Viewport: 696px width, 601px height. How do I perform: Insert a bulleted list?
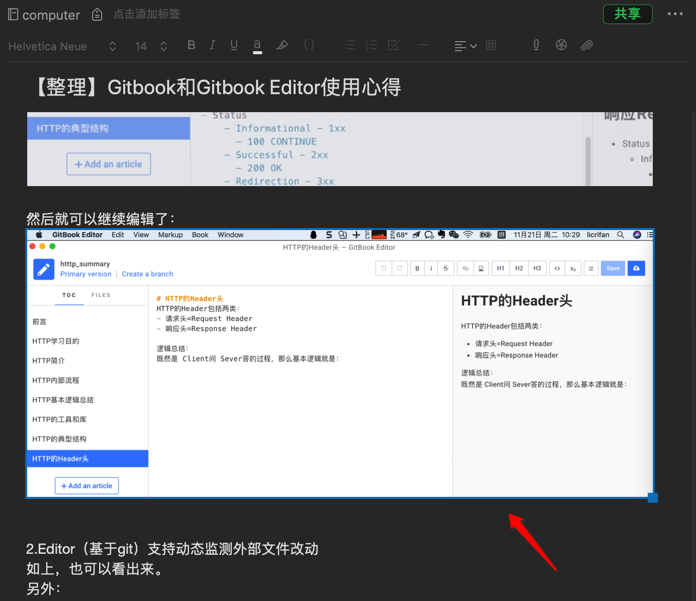pos(350,45)
